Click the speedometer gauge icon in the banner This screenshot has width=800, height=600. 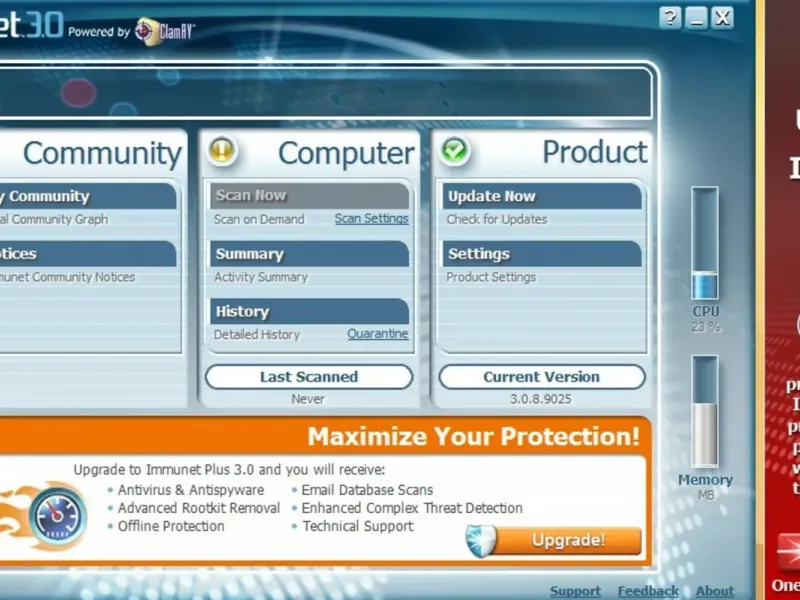coord(57,516)
